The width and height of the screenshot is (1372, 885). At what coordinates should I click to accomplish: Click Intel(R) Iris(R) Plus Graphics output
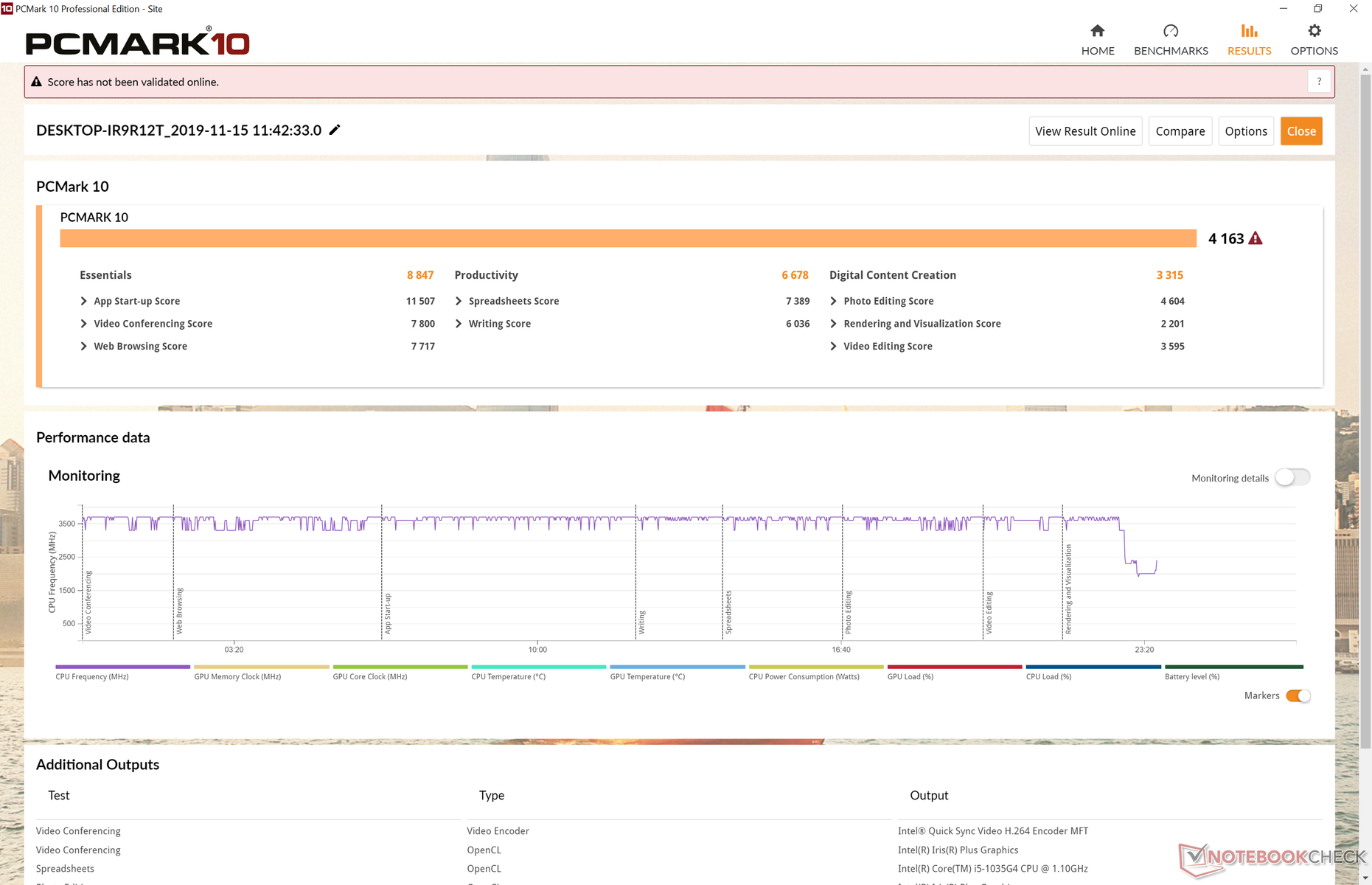[x=958, y=850]
